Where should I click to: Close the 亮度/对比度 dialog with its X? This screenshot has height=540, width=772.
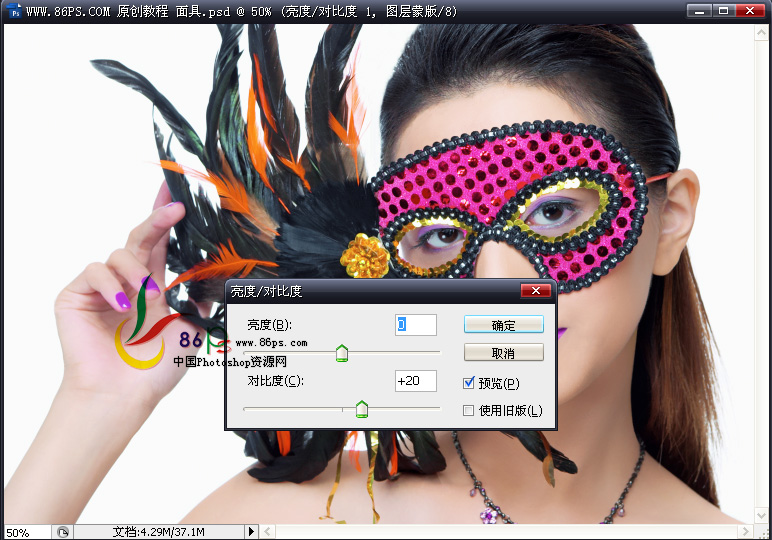pos(536,291)
